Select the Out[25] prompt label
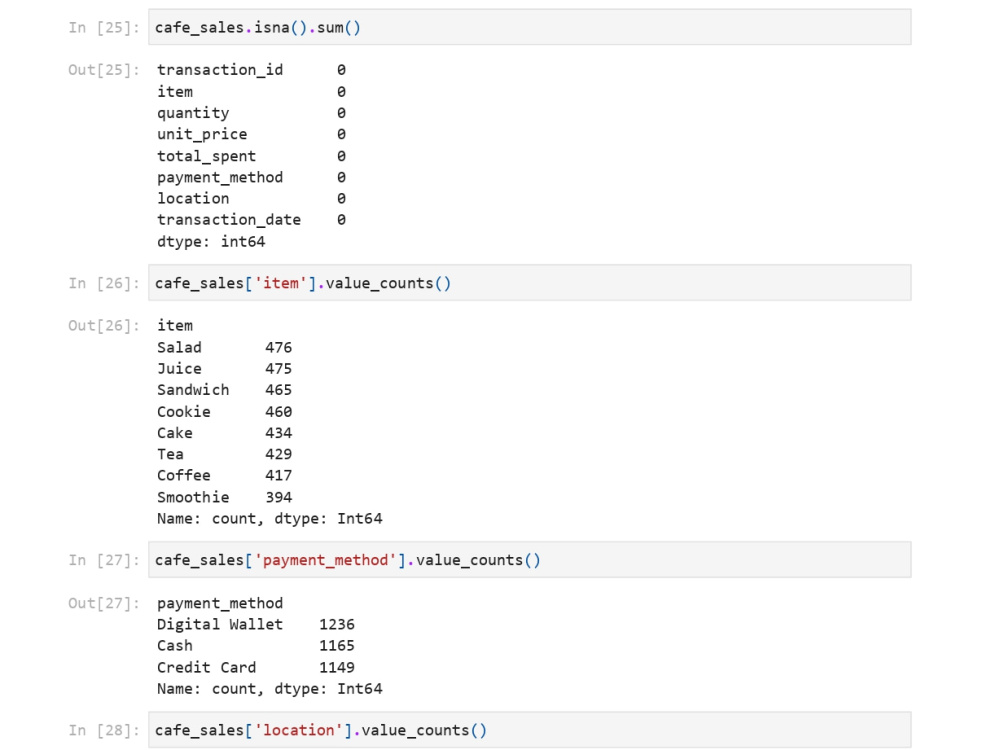This screenshot has height=750, width=1000. click(103, 70)
